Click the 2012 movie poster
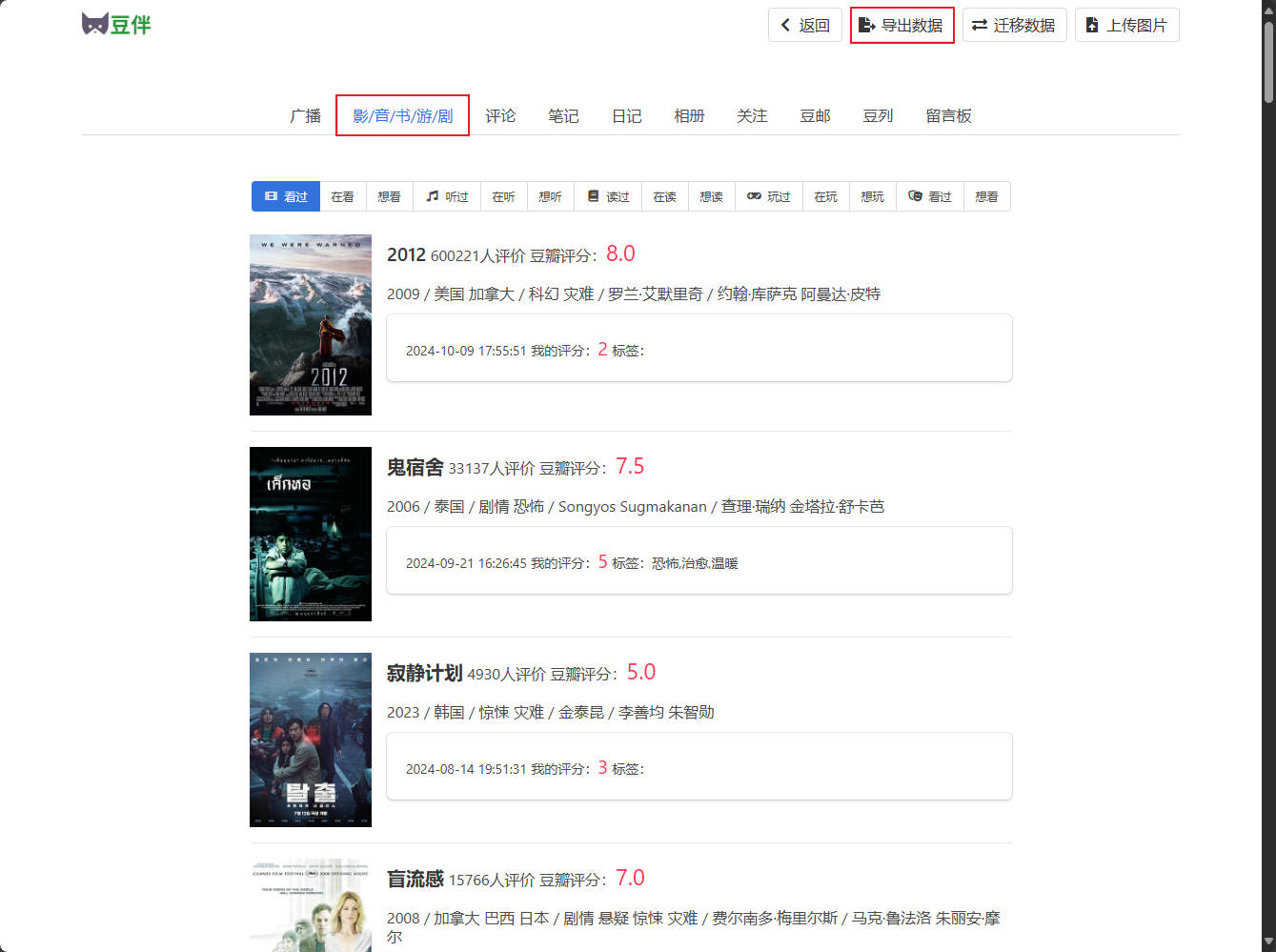 [x=311, y=325]
